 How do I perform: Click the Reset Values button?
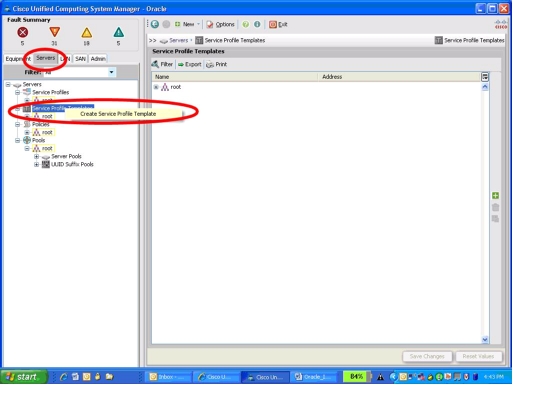[x=478, y=356]
